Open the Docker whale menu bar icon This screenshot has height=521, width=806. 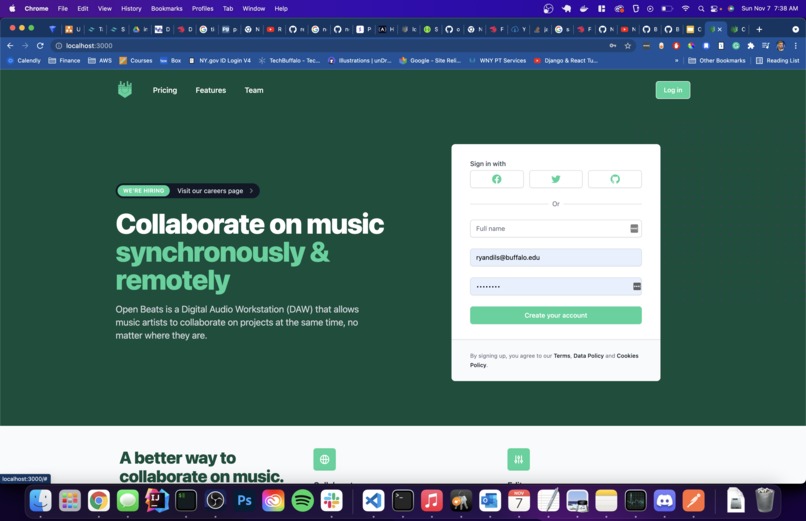click(584, 8)
